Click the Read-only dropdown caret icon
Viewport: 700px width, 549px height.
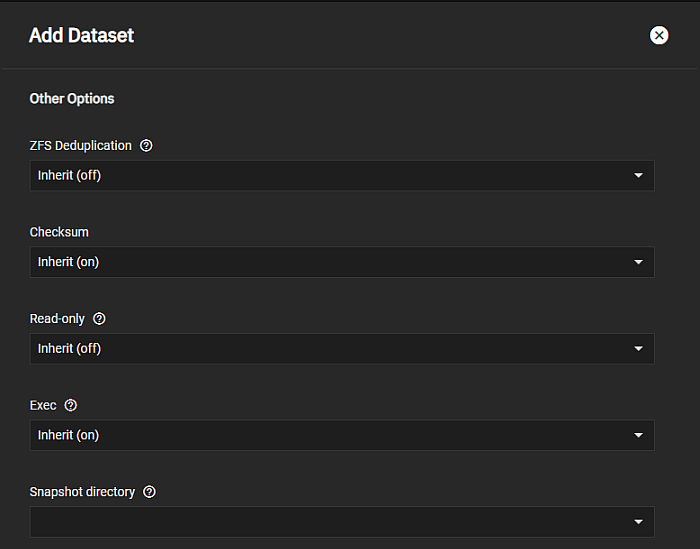pos(638,349)
